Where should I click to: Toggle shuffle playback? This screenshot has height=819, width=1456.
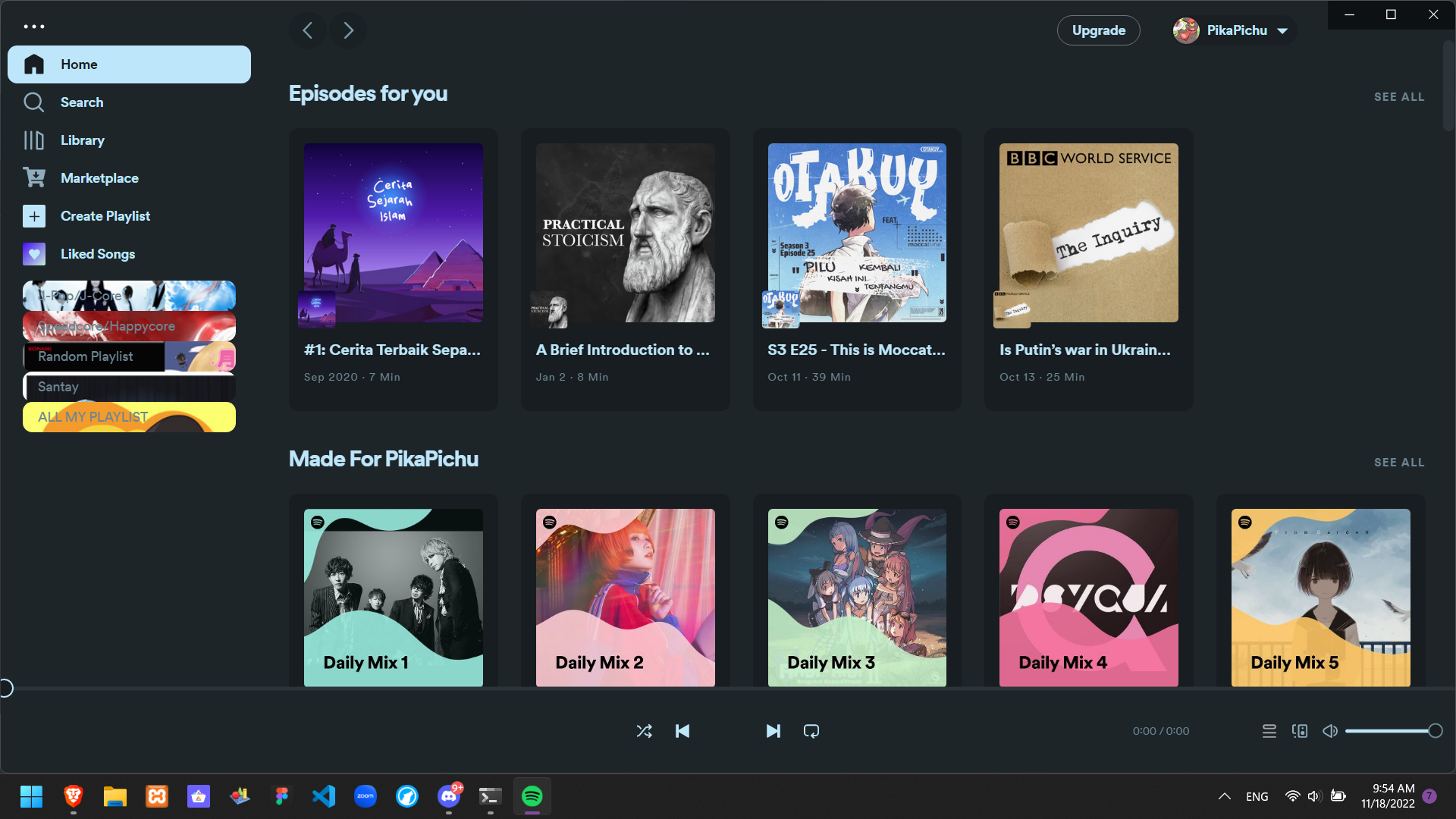644,731
